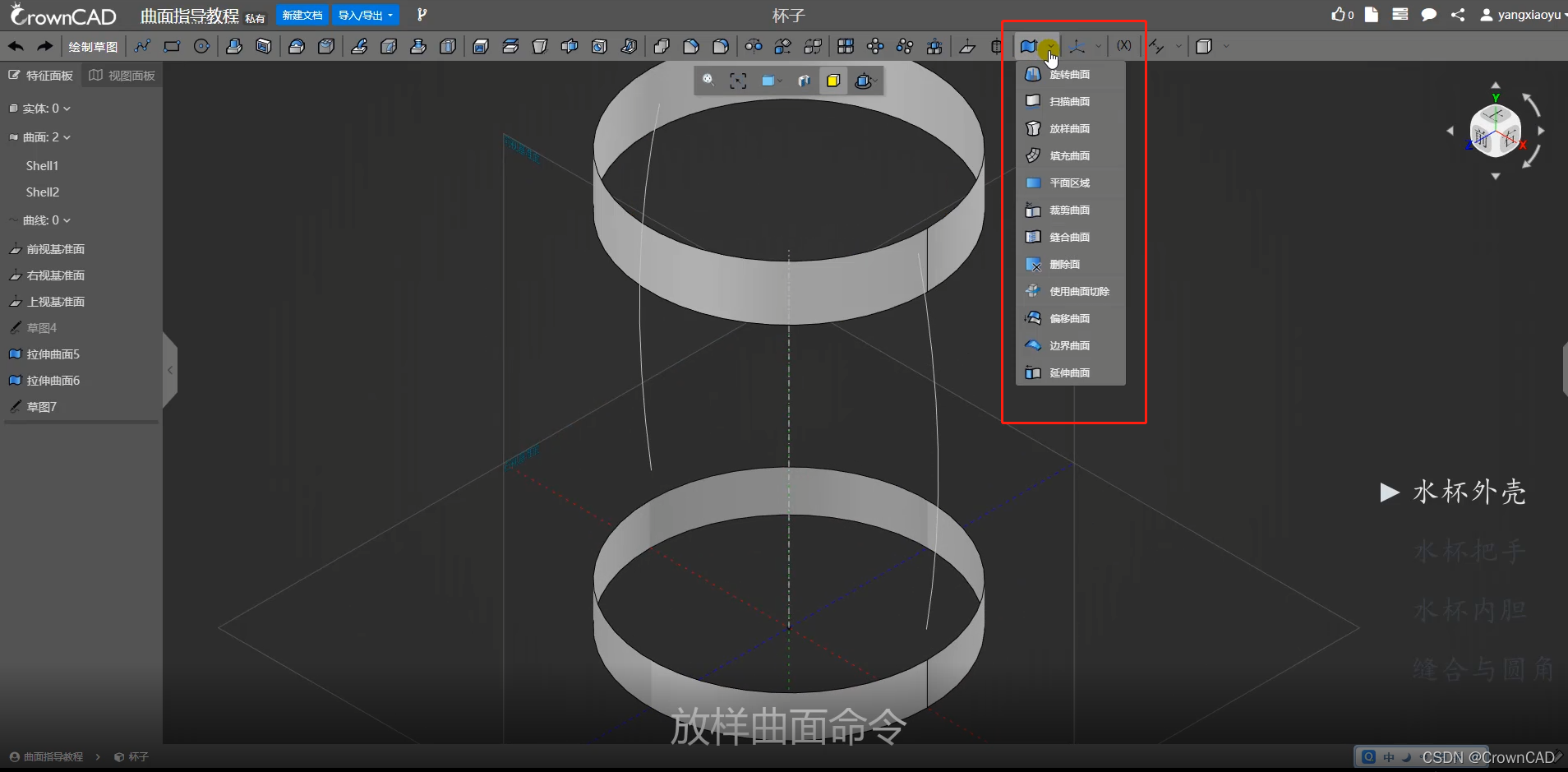Screen dimensions: 1568x772
Task: Select 草图7 in the feature tree
Action: click(x=34, y=407)
